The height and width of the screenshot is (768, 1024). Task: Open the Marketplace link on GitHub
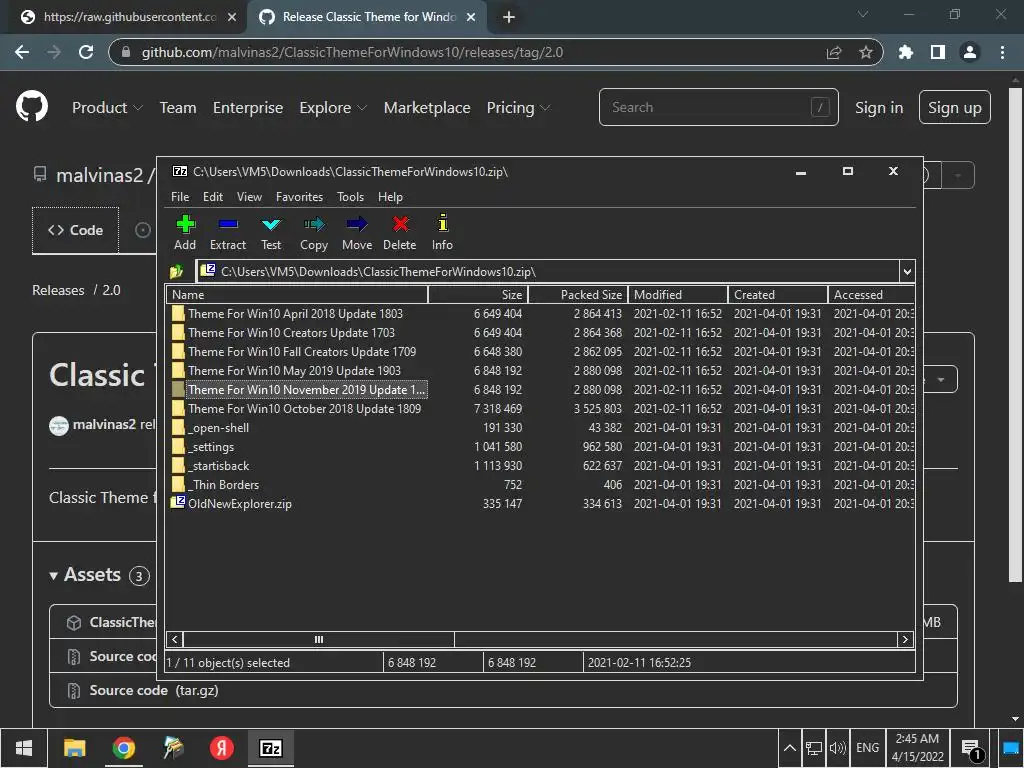pos(426,108)
